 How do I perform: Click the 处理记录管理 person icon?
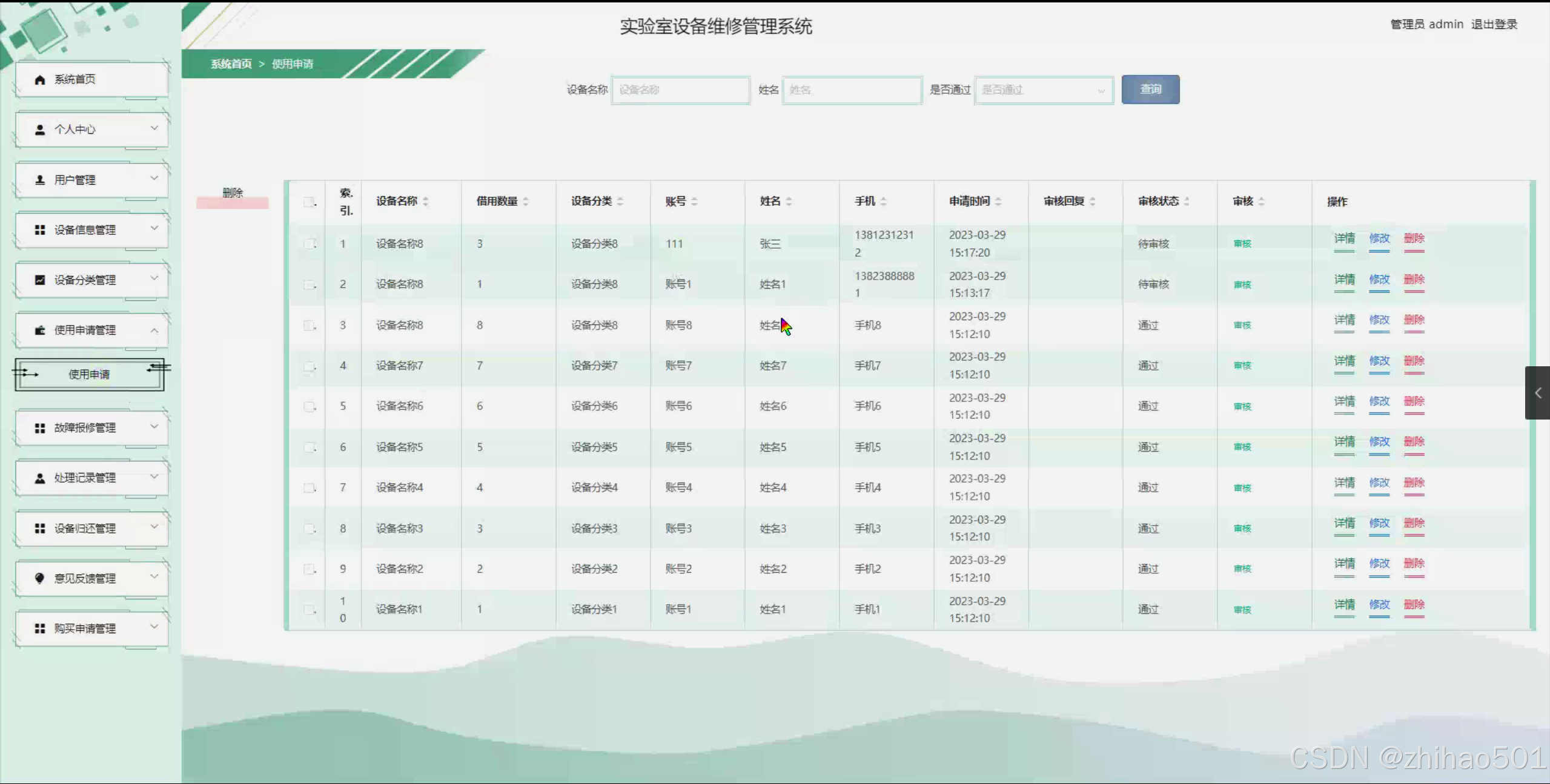[39, 477]
